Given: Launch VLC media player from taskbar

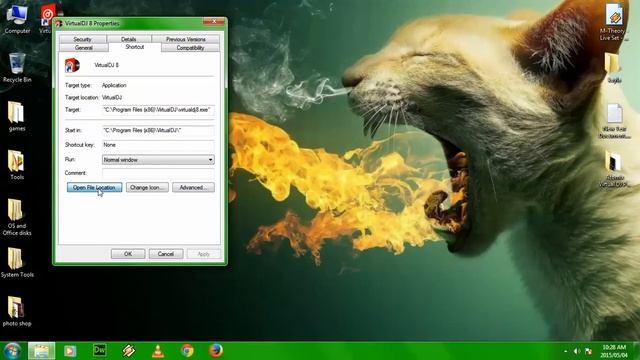Looking at the screenshot, I should point(158,351).
